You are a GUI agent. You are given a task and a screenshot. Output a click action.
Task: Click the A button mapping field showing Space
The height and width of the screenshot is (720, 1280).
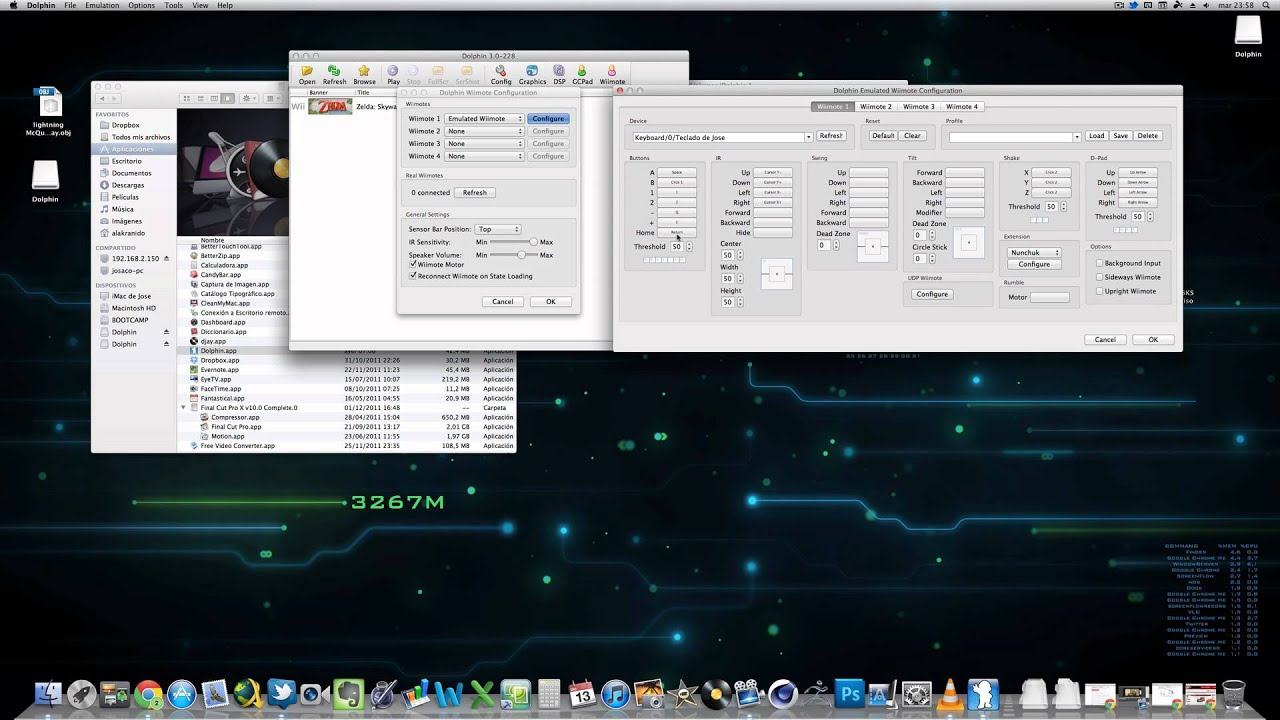pos(677,173)
